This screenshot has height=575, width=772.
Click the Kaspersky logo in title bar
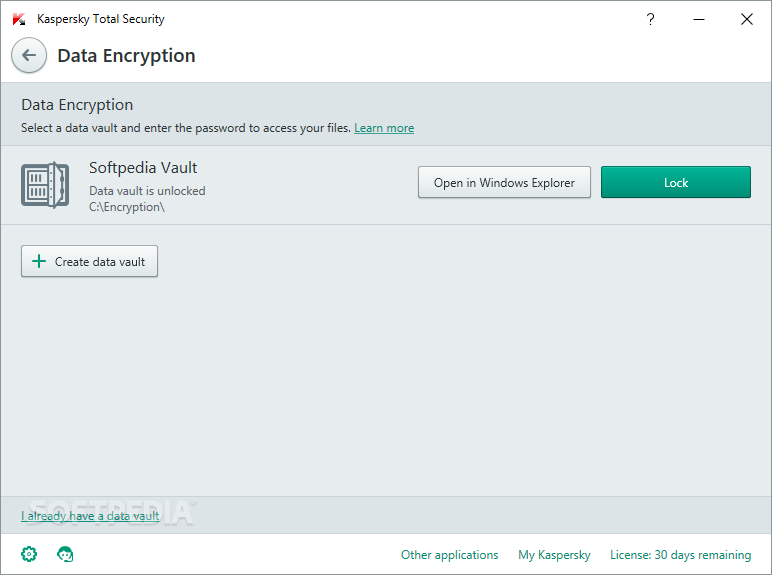[x=19, y=19]
